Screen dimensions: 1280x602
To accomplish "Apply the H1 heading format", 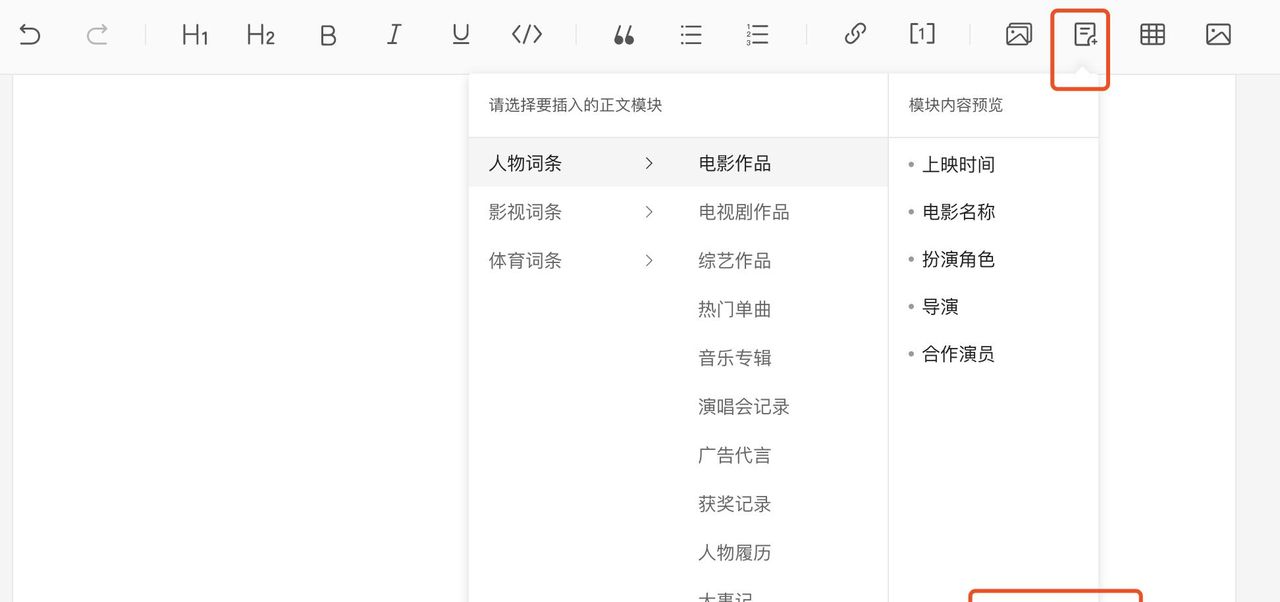I will (193, 33).
